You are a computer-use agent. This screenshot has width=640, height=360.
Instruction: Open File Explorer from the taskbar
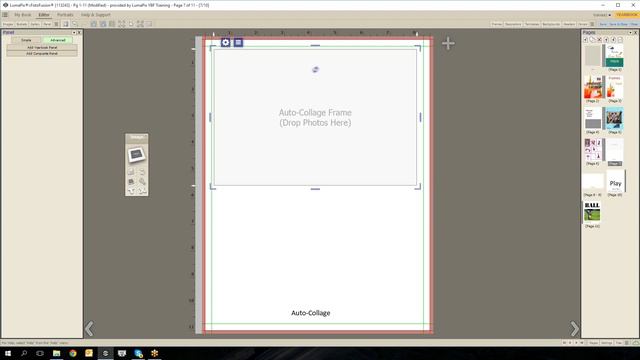coord(56,353)
